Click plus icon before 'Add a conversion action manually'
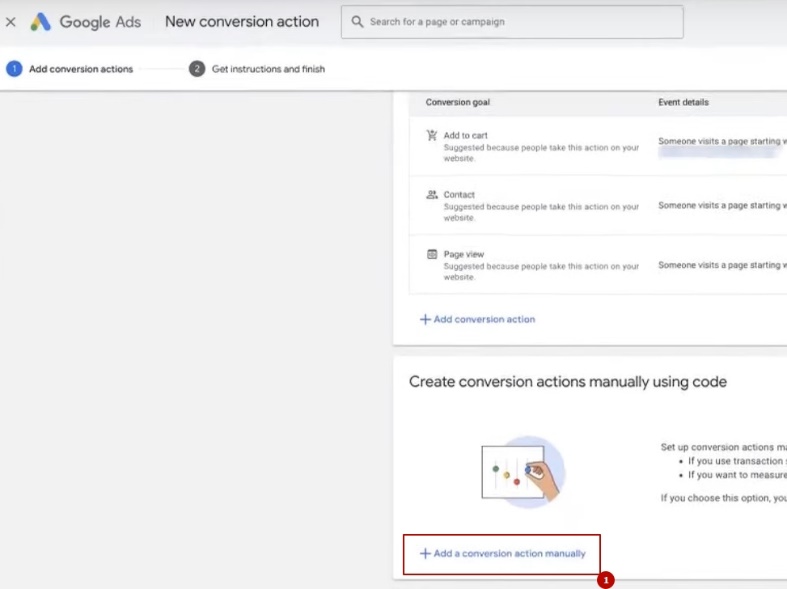This screenshot has height=589, width=787. pyautogui.click(x=425, y=554)
